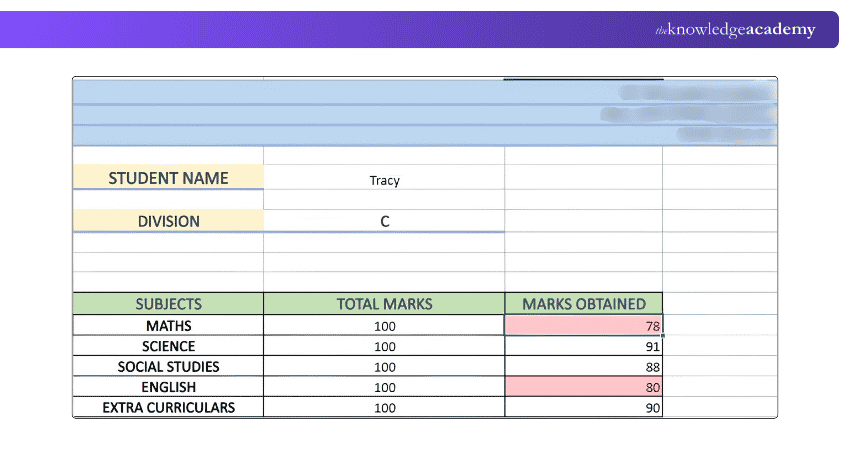The width and height of the screenshot is (850, 450).
Task: Select total marks 100 in MATHS row
Action: [384, 326]
